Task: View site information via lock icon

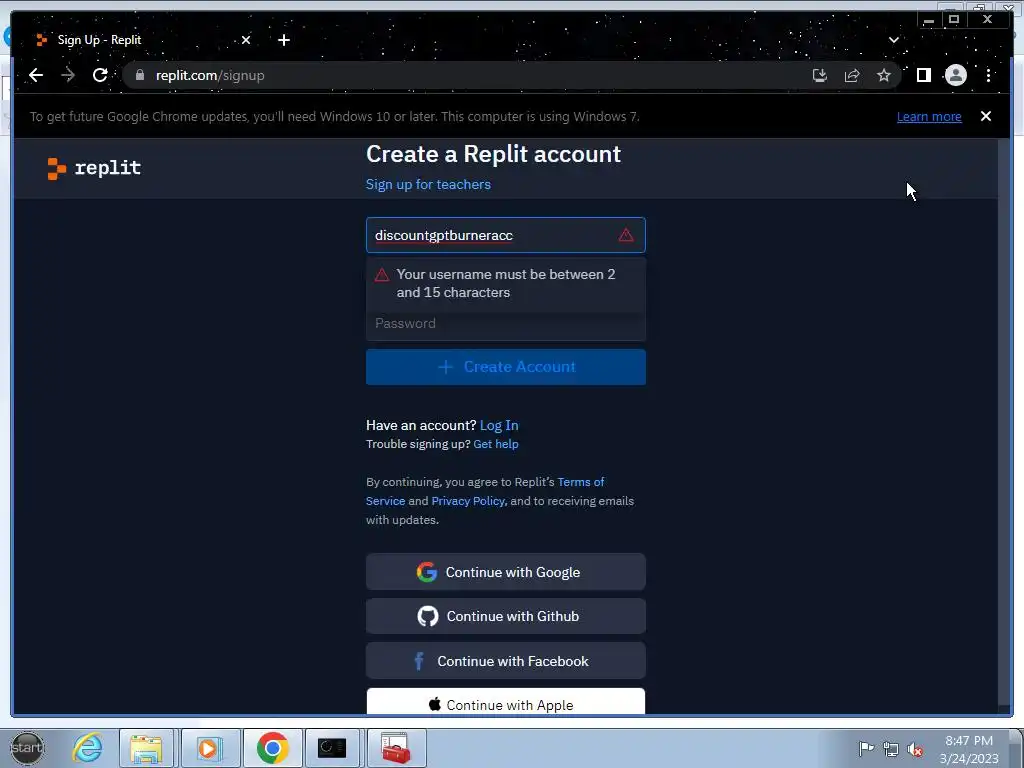Action: (139, 76)
